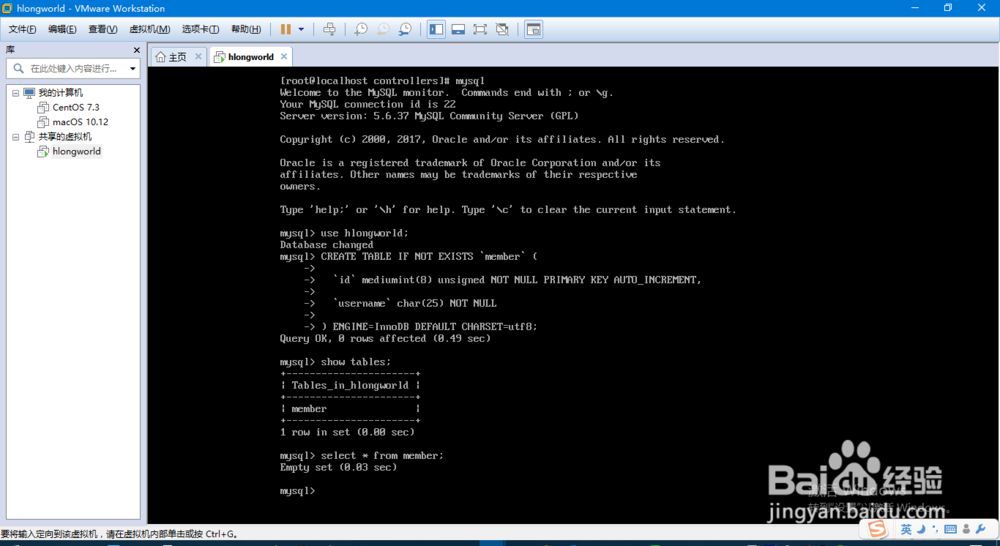Send Ctrl+Alt+Del to the virtual machine
This screenshot has width=1000, height=546.
pos(329,29)
